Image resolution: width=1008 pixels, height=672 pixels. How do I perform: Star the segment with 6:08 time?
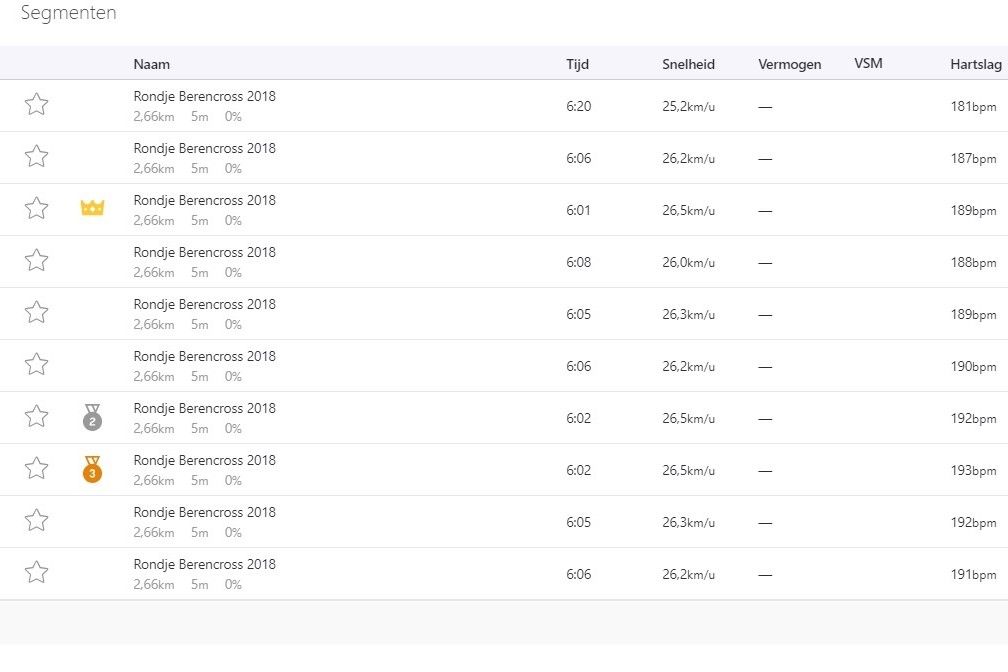point(36,260)
